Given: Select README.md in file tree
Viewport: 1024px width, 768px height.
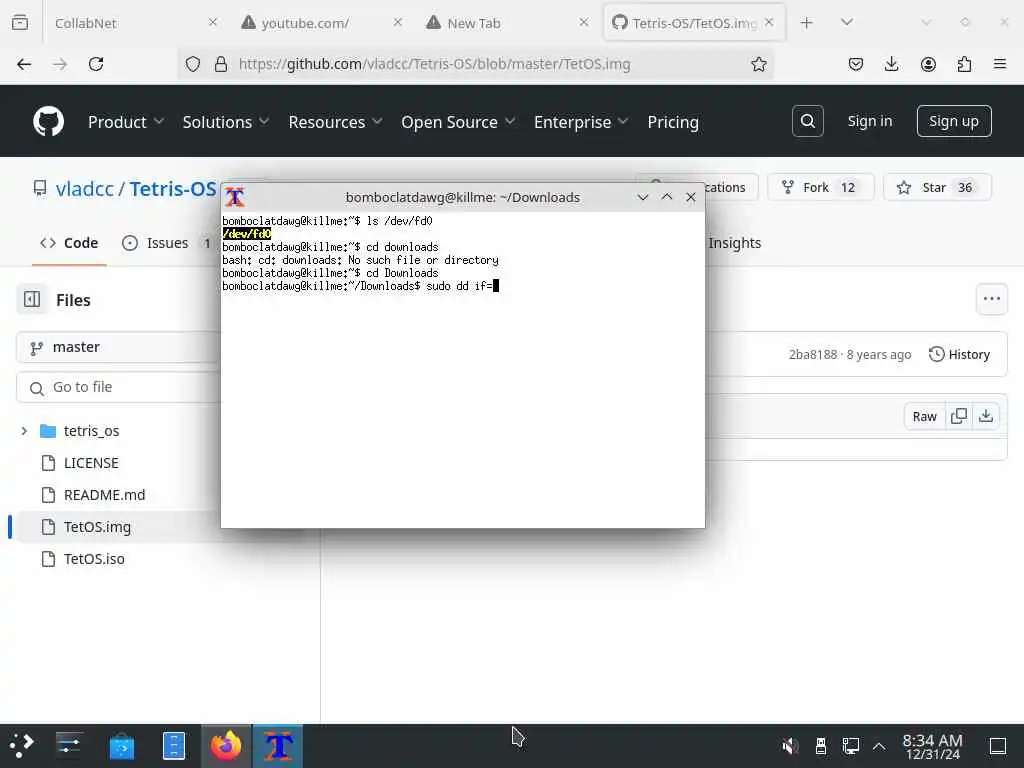Looking at the screenshot, I should [104, 494].
